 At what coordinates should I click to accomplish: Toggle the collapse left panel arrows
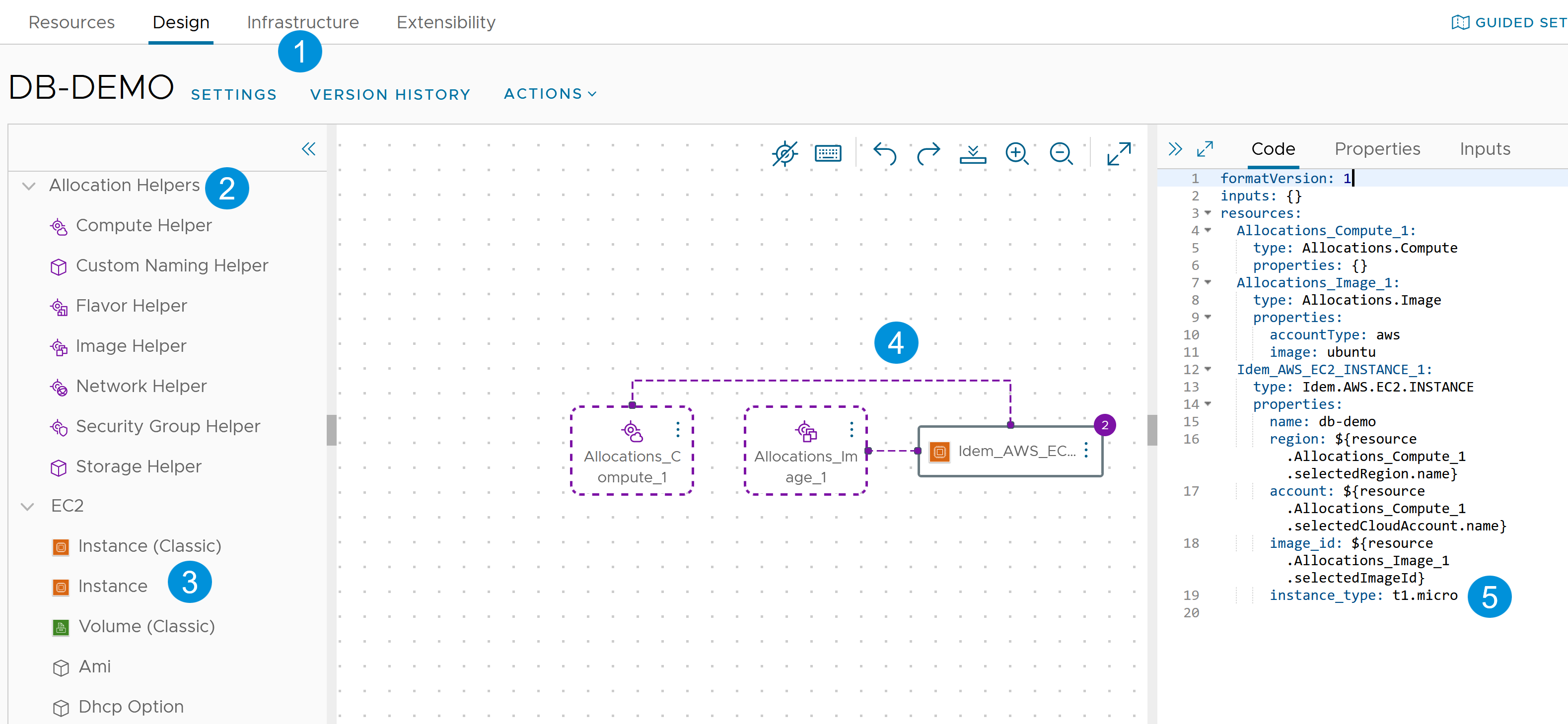309,149
